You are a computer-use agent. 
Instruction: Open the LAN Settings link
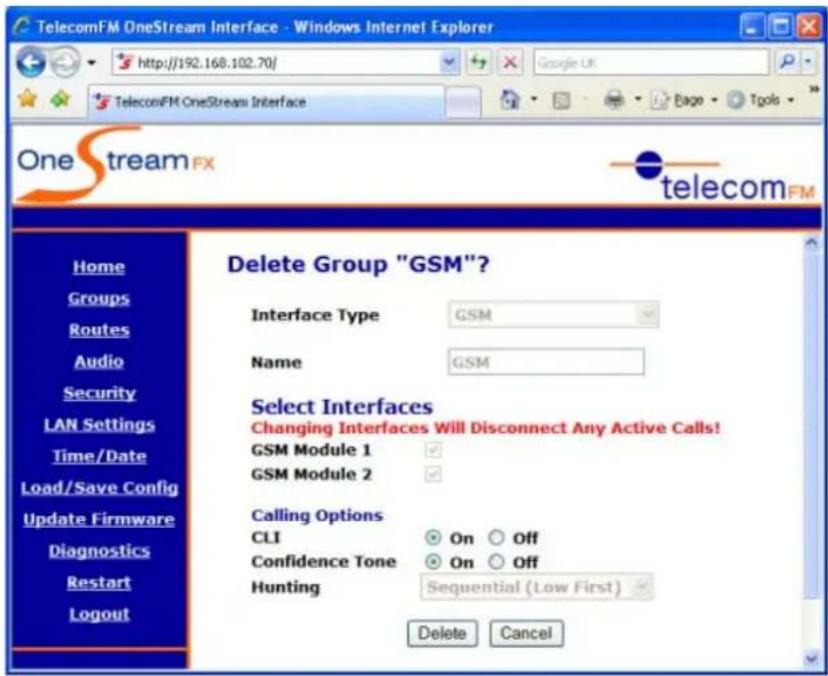pos(99,425)
